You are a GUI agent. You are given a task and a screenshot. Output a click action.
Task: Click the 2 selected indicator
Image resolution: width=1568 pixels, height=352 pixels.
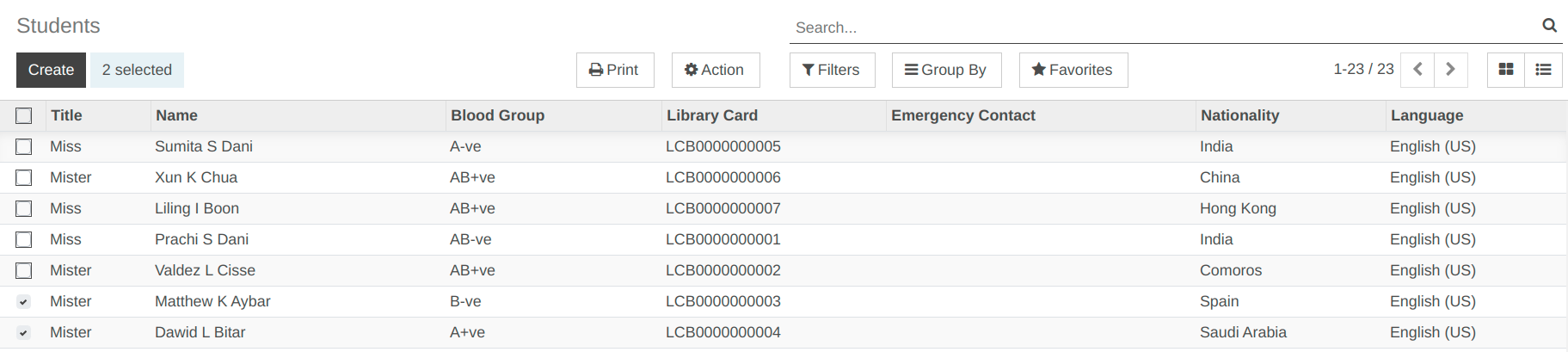point(137,70)
